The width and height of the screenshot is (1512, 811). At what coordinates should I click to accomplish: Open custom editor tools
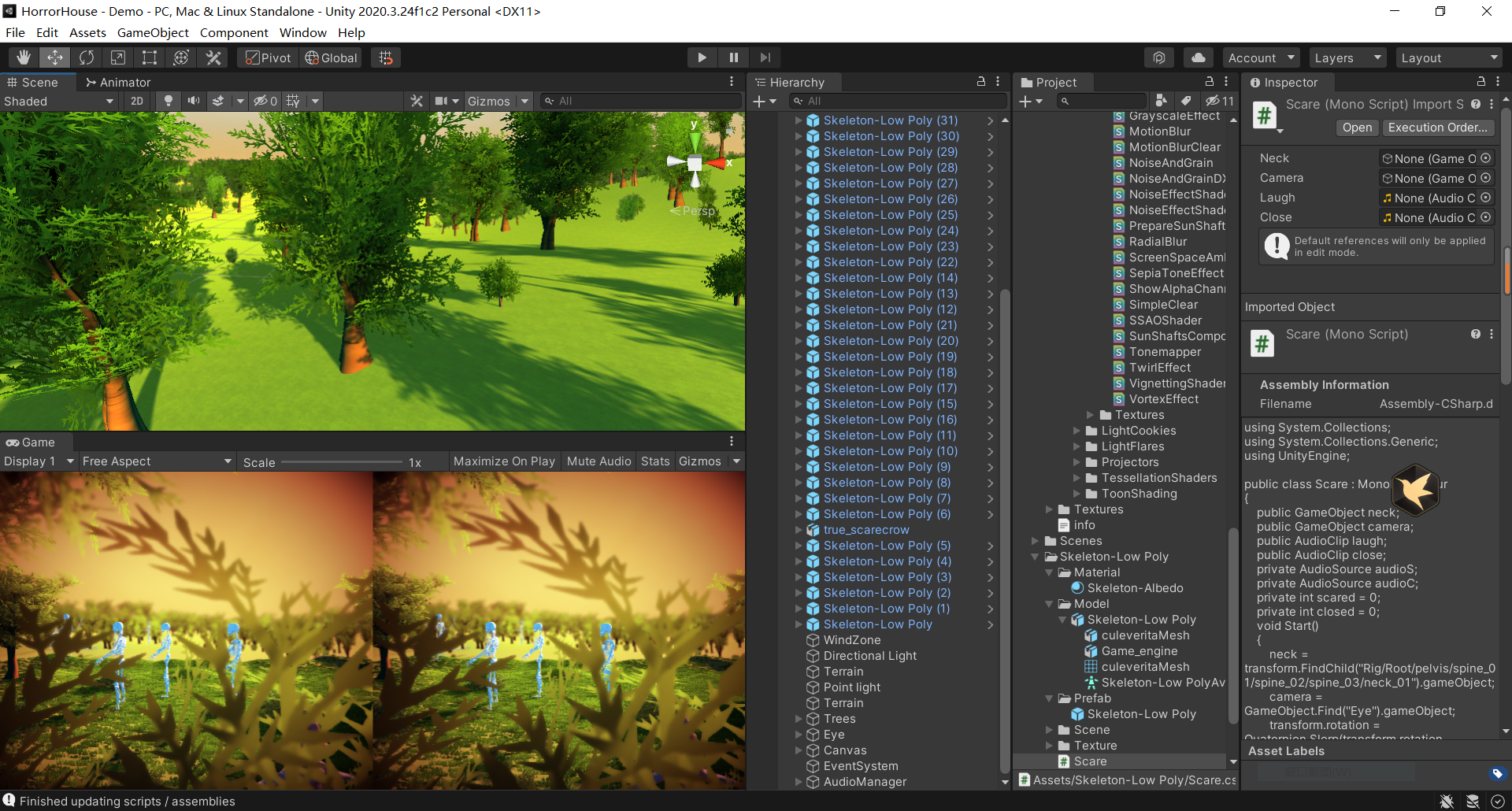coord(213,57)
